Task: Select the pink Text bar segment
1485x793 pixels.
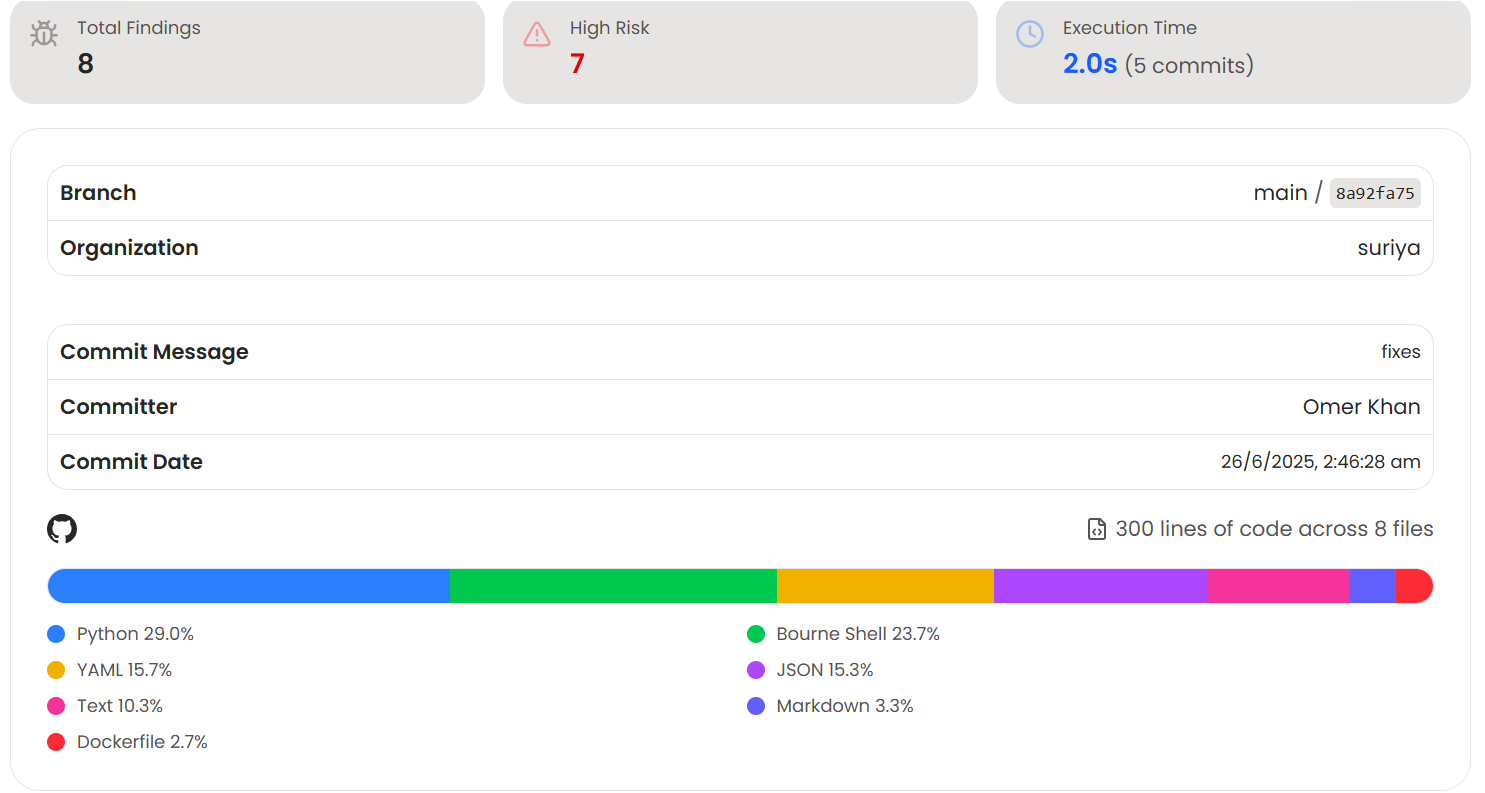Action: [1278, 586]
